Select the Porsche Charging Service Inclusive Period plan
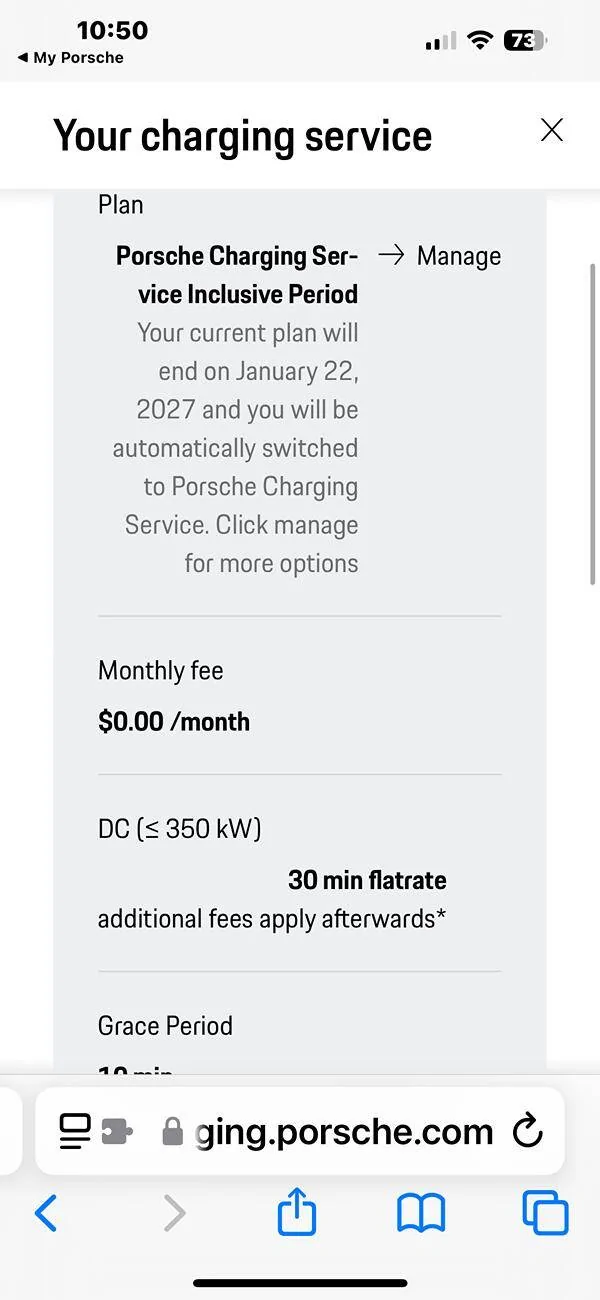600x1300 pixels. point(237,275)
